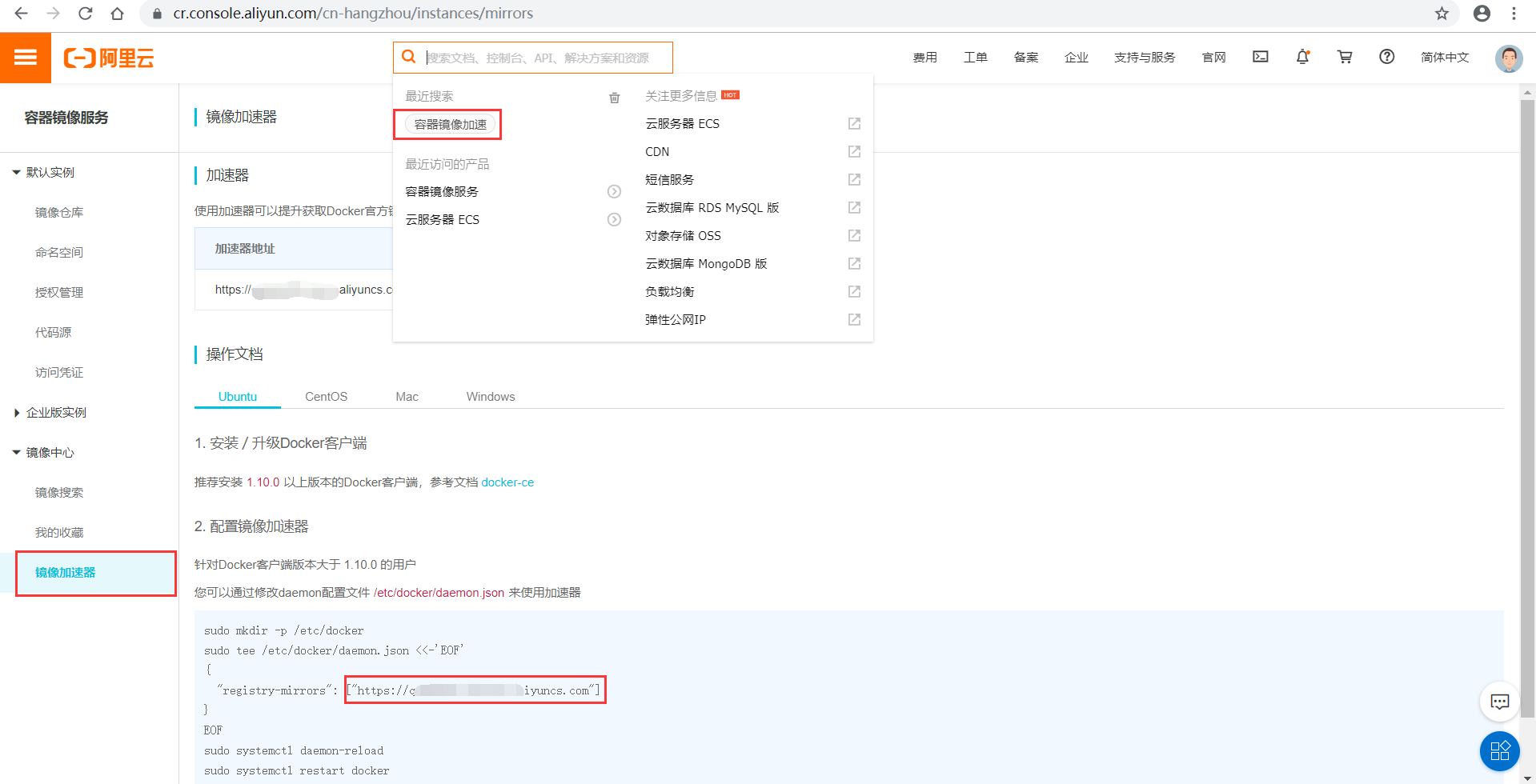The height and width of the screenshot is (784, 1536).
Task: Open the RDS MySQL external link icon
Action: point(854,207)
